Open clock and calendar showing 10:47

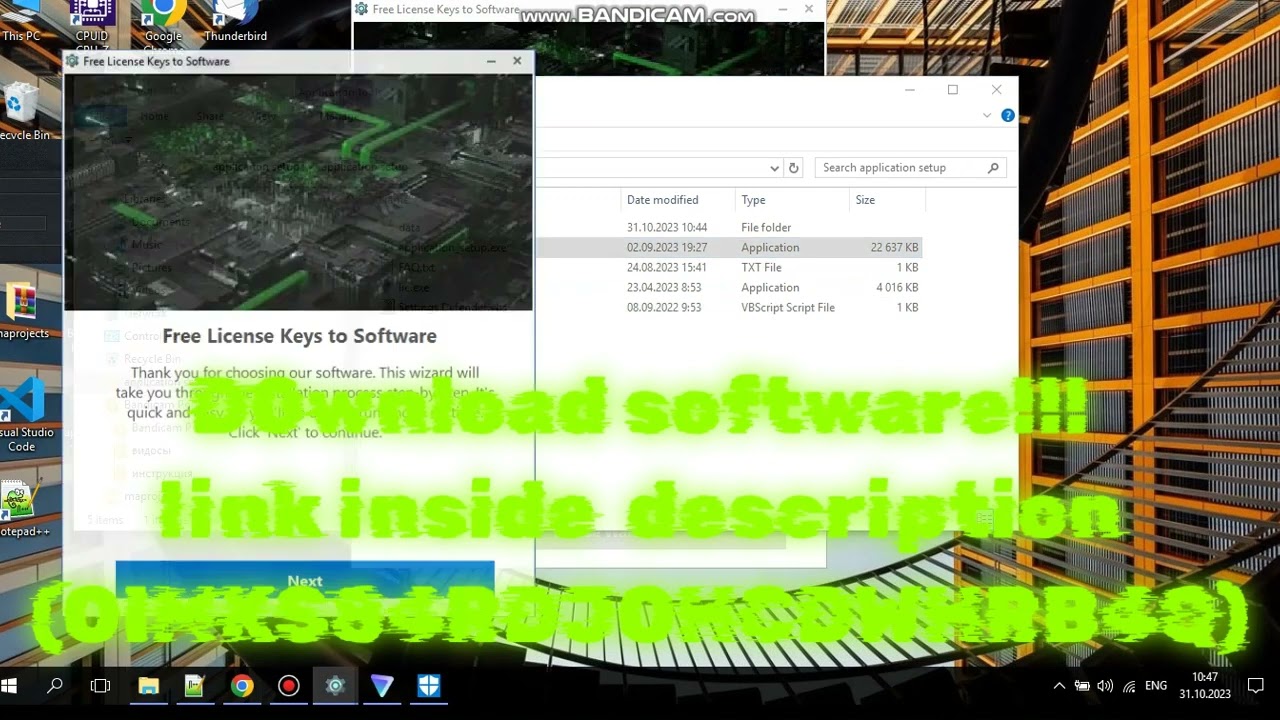tap(1205, 686)
